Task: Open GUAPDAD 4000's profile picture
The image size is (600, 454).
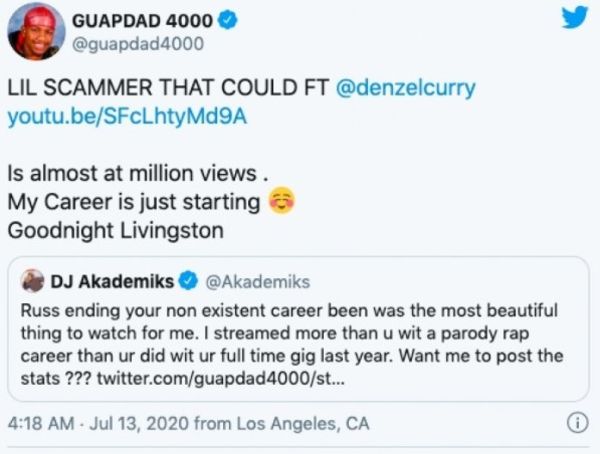Action: tap(36, 32)
